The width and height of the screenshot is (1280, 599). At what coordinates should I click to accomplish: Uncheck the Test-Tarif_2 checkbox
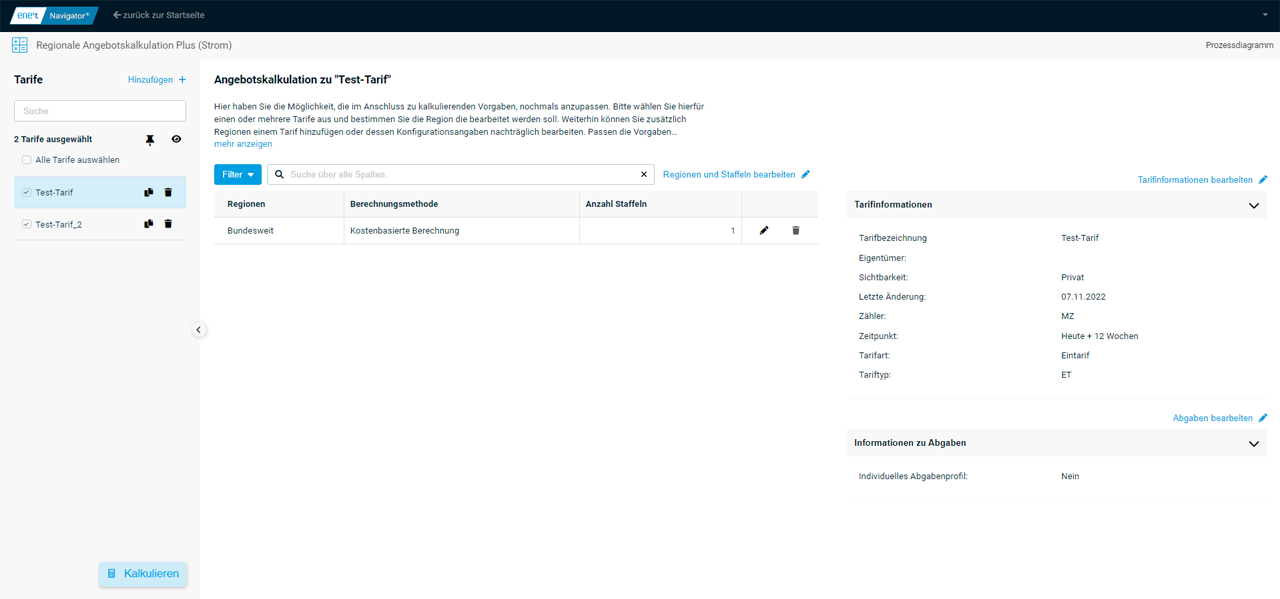coord(27,225)
